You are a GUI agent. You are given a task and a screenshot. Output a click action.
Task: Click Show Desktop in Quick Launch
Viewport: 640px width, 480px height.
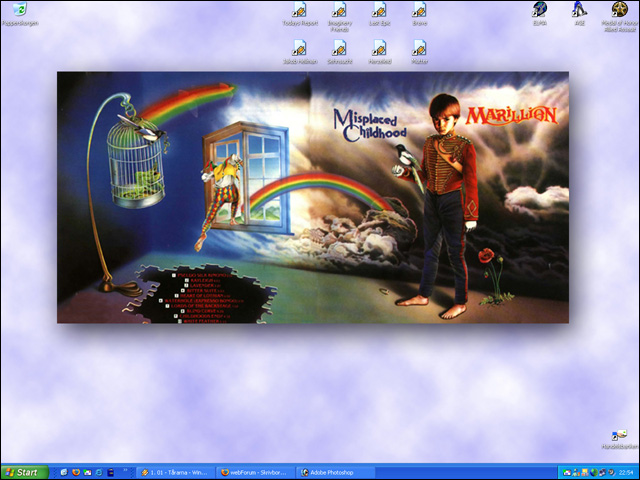[x=64, y=473]
